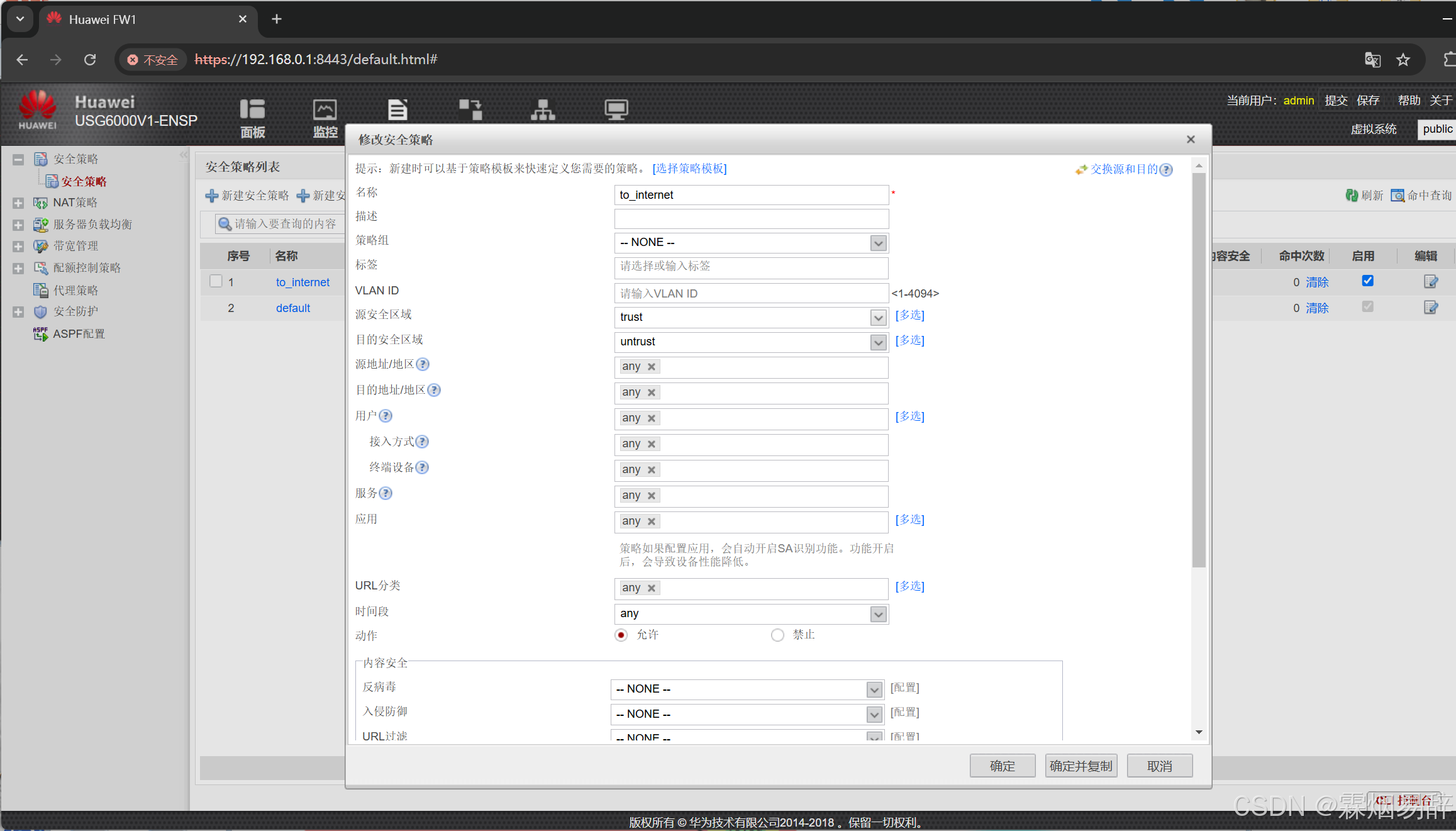The height and width of the screenshot is (831, 1456).
Task: Open the dashboard panel icon in top navigation
Action: click(252, 110)
